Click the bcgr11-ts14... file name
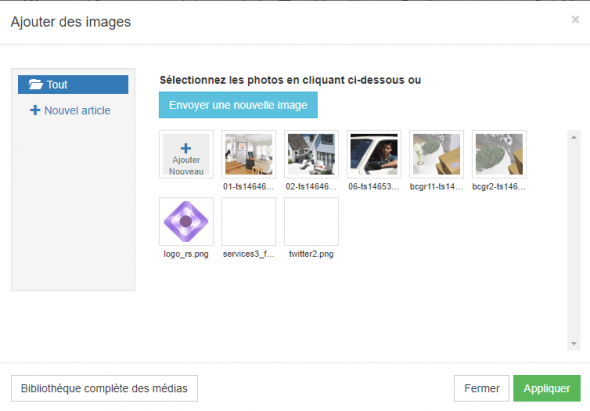590x411 pixels. tap(436, 186)
